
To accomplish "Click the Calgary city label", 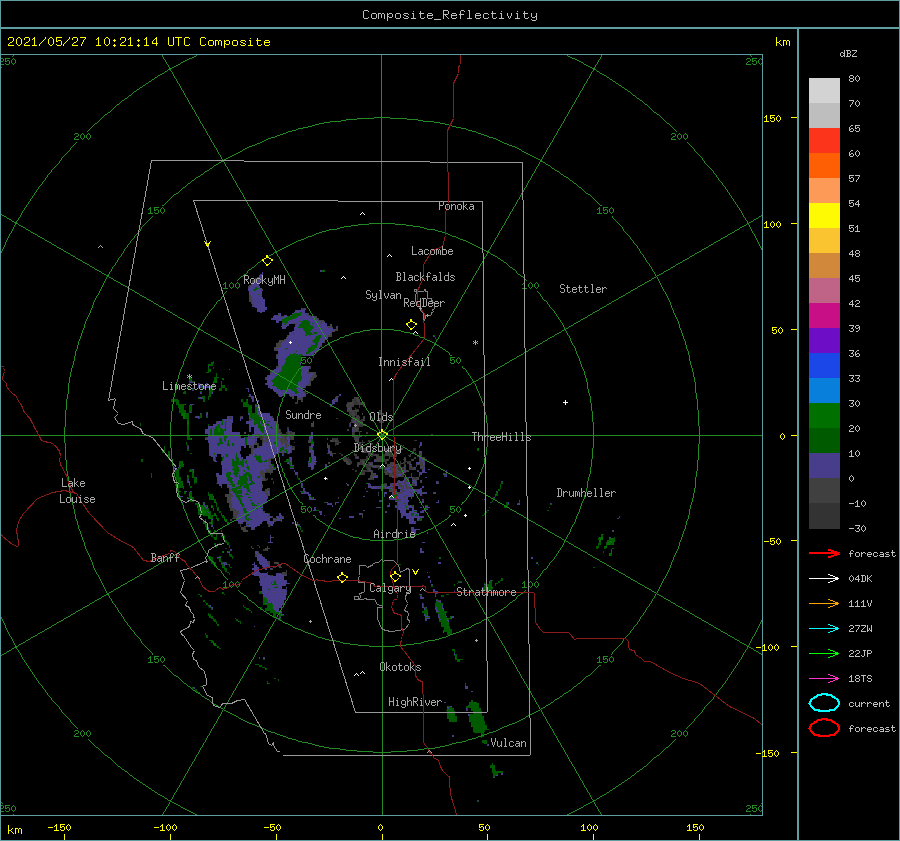I will (x=390, y=588).
